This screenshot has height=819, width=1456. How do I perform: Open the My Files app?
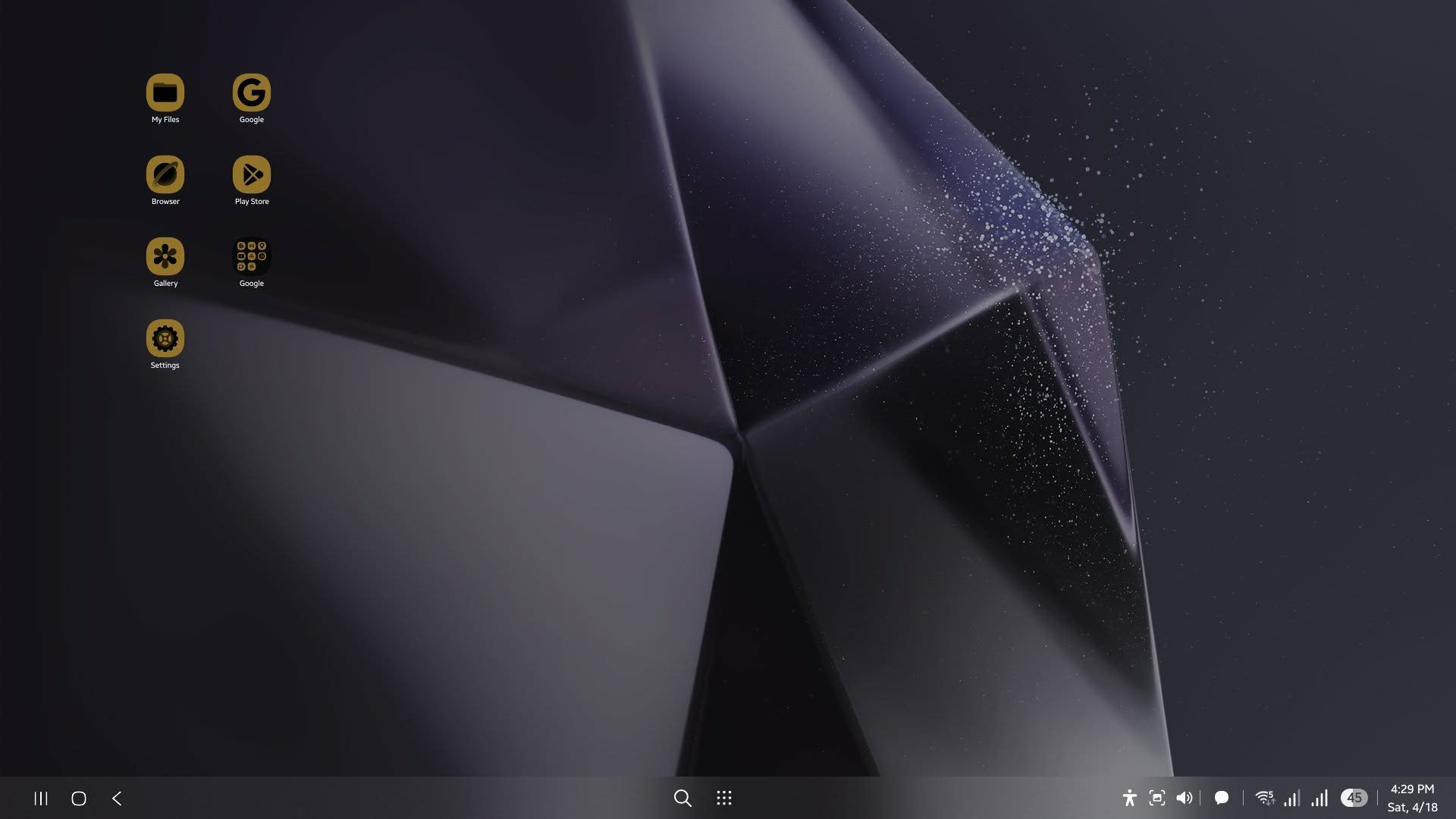click(165, 93)
